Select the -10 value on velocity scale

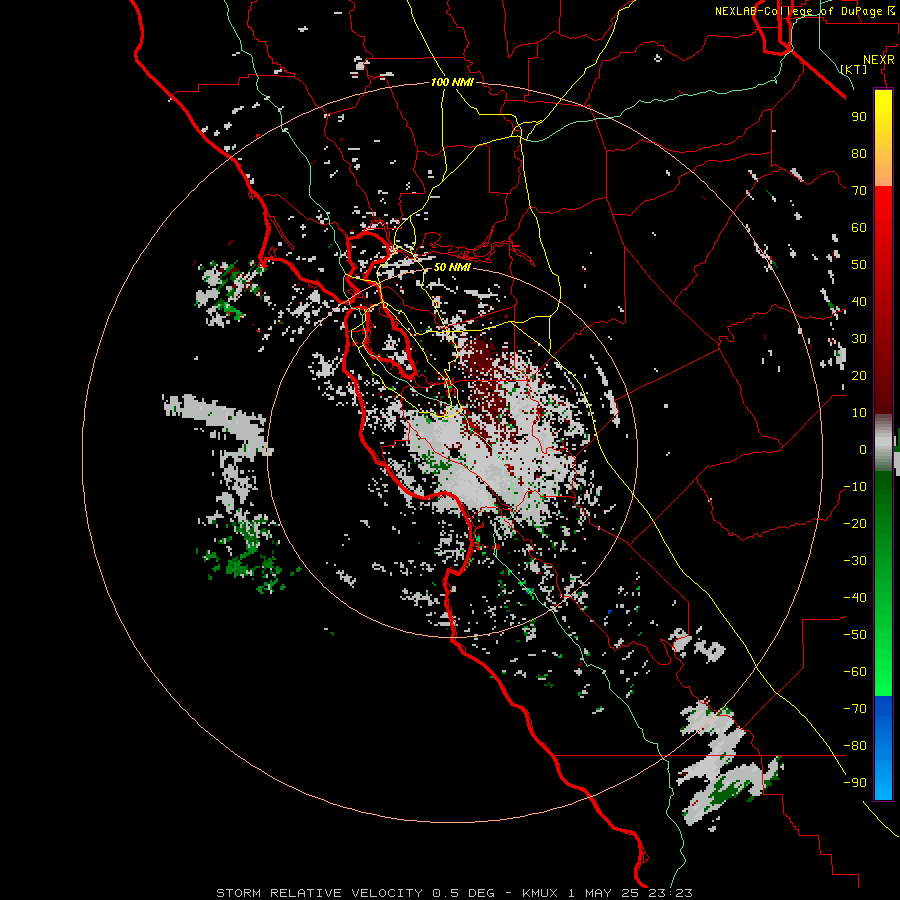tap(855, 487)
